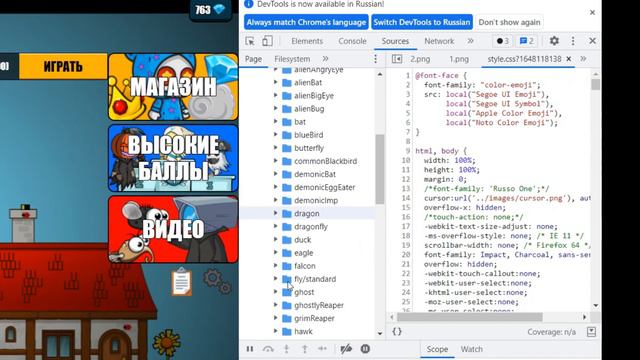The width and height of the screenshot is (640, 360).
Task: Open the МАГАЗИН shop banner
Action: click(x=173, y=87)
